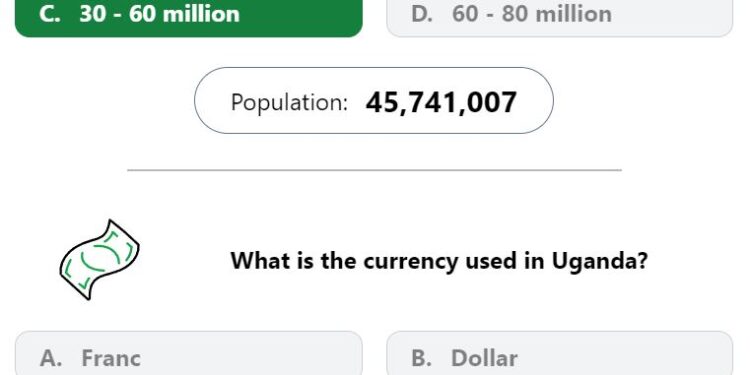Click the green banknote currency icon

(99, 260)
